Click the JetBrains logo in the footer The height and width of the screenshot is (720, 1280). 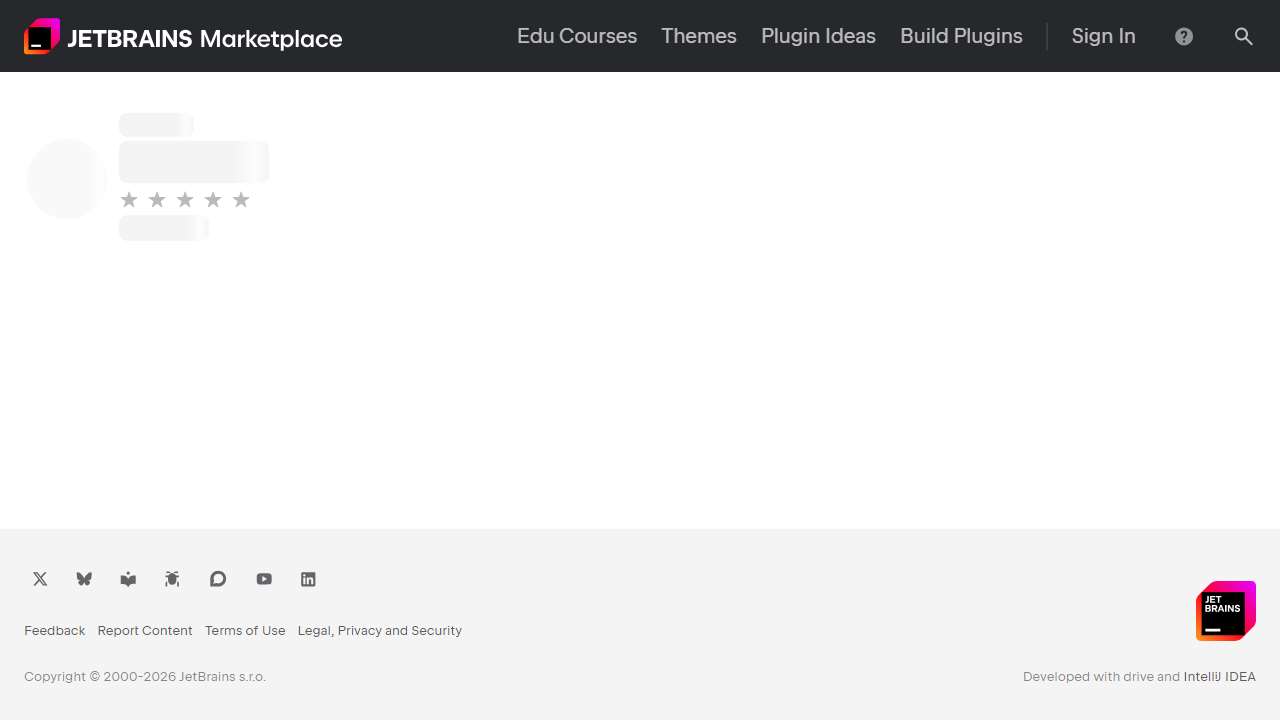1225,611
